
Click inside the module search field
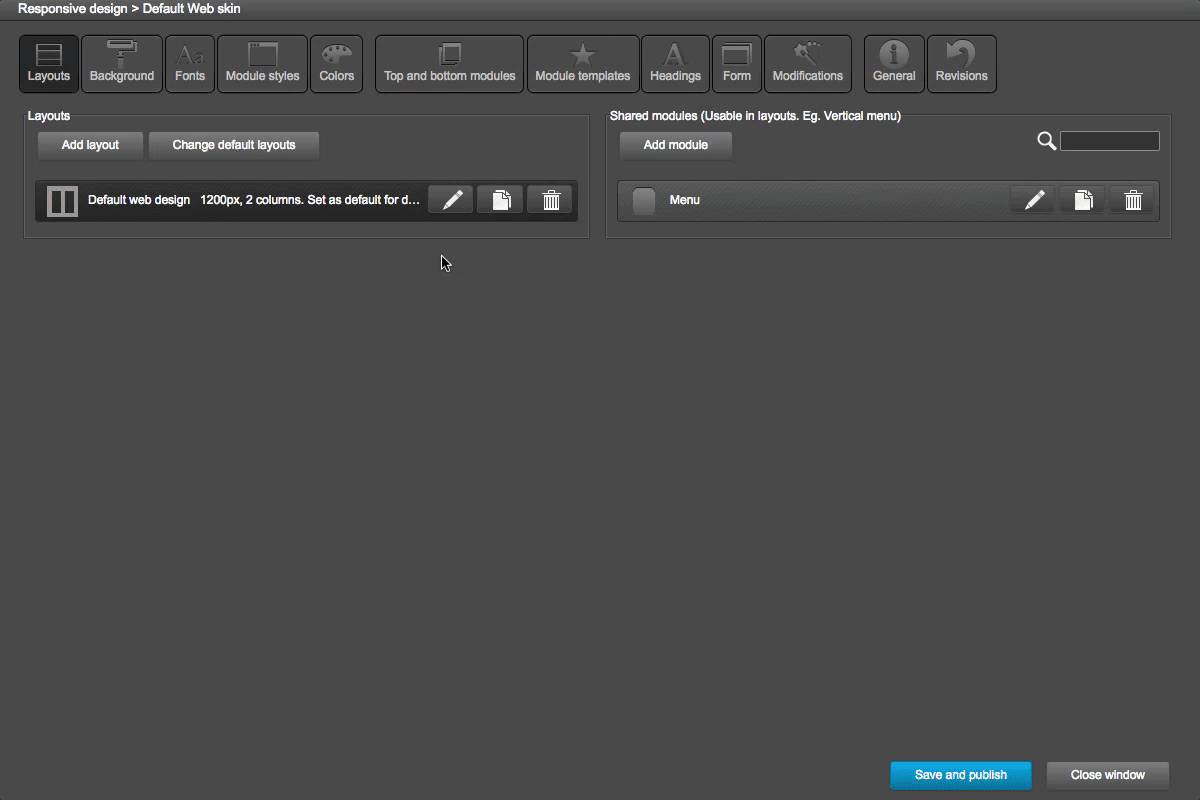click(1110, 140)
